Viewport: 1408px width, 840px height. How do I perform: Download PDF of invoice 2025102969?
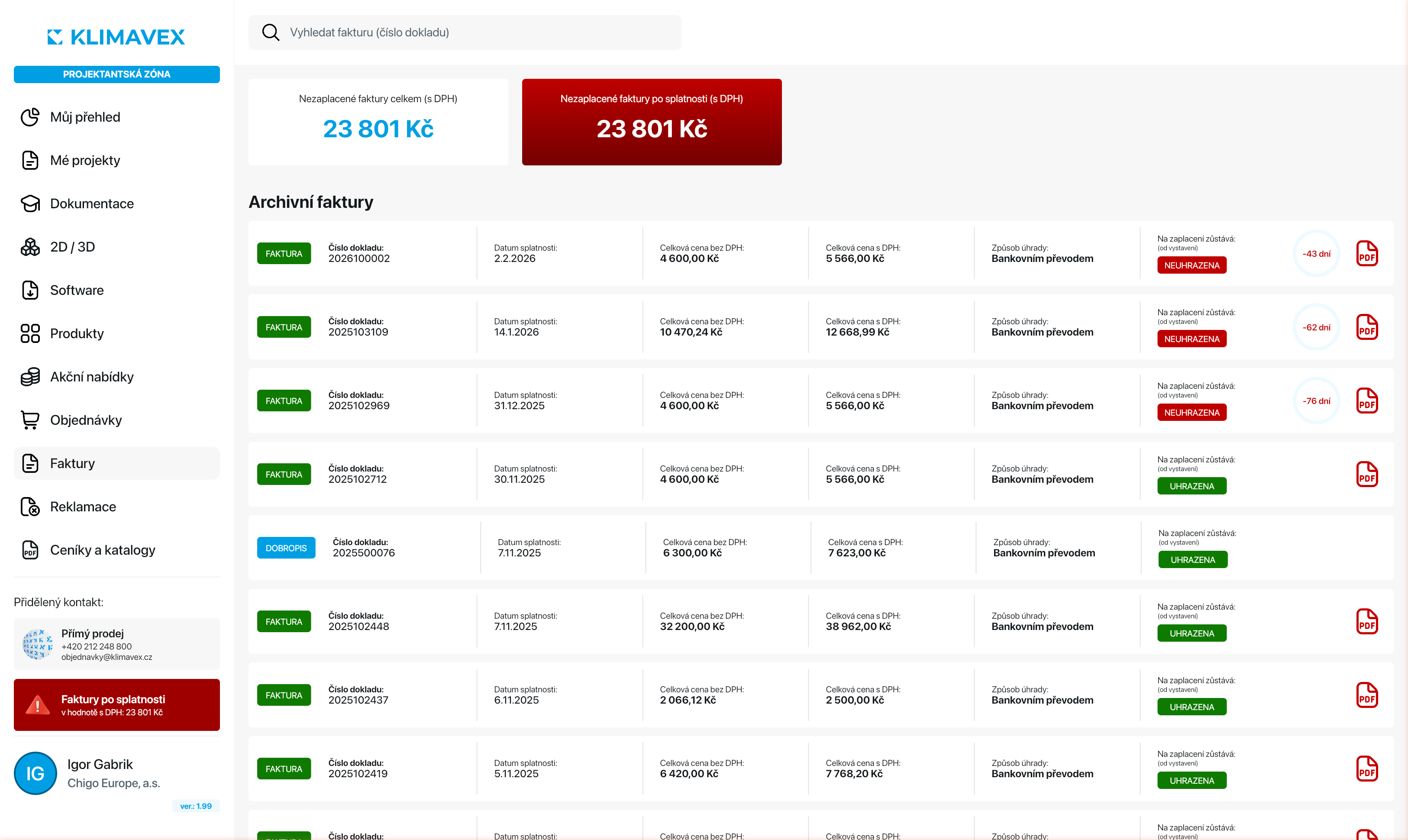click(x=1367, y=401)
